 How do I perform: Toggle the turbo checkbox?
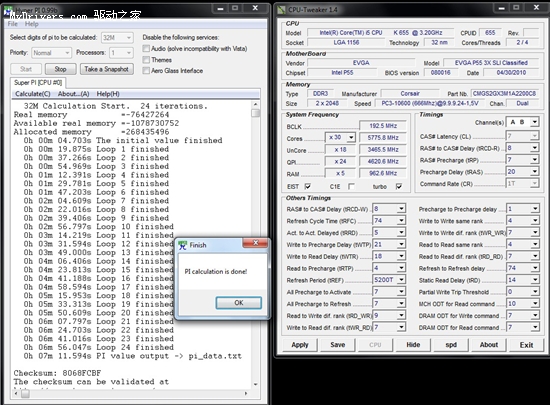tap(398, 186)
